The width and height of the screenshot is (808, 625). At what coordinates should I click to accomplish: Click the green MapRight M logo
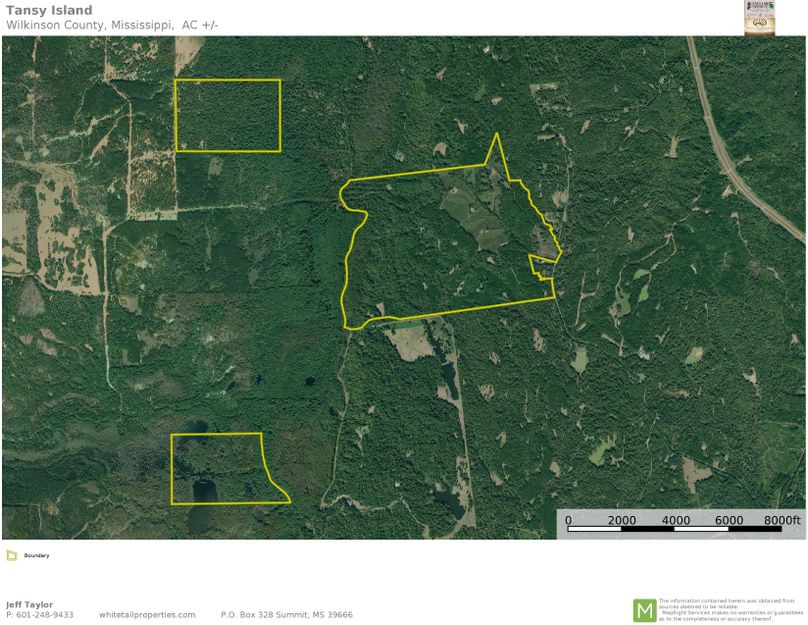(644, 609)
